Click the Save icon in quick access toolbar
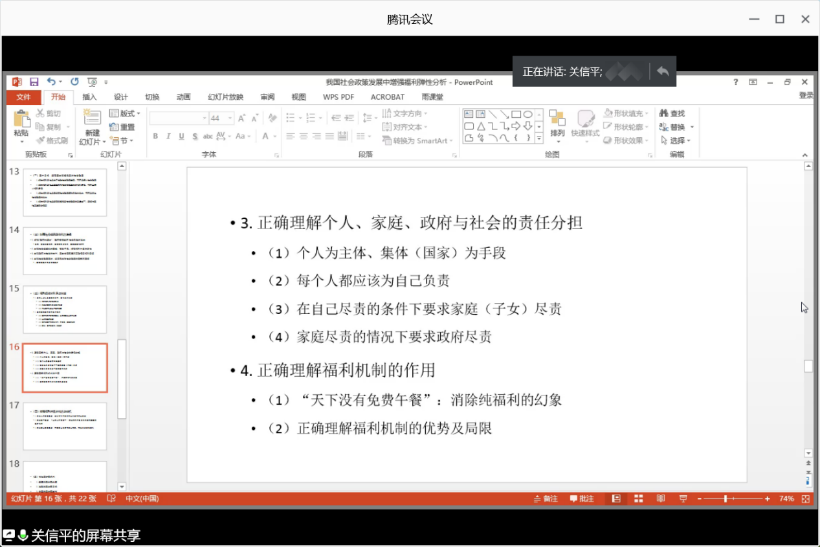This screenshot has height=547, width=820. (34, 81)
